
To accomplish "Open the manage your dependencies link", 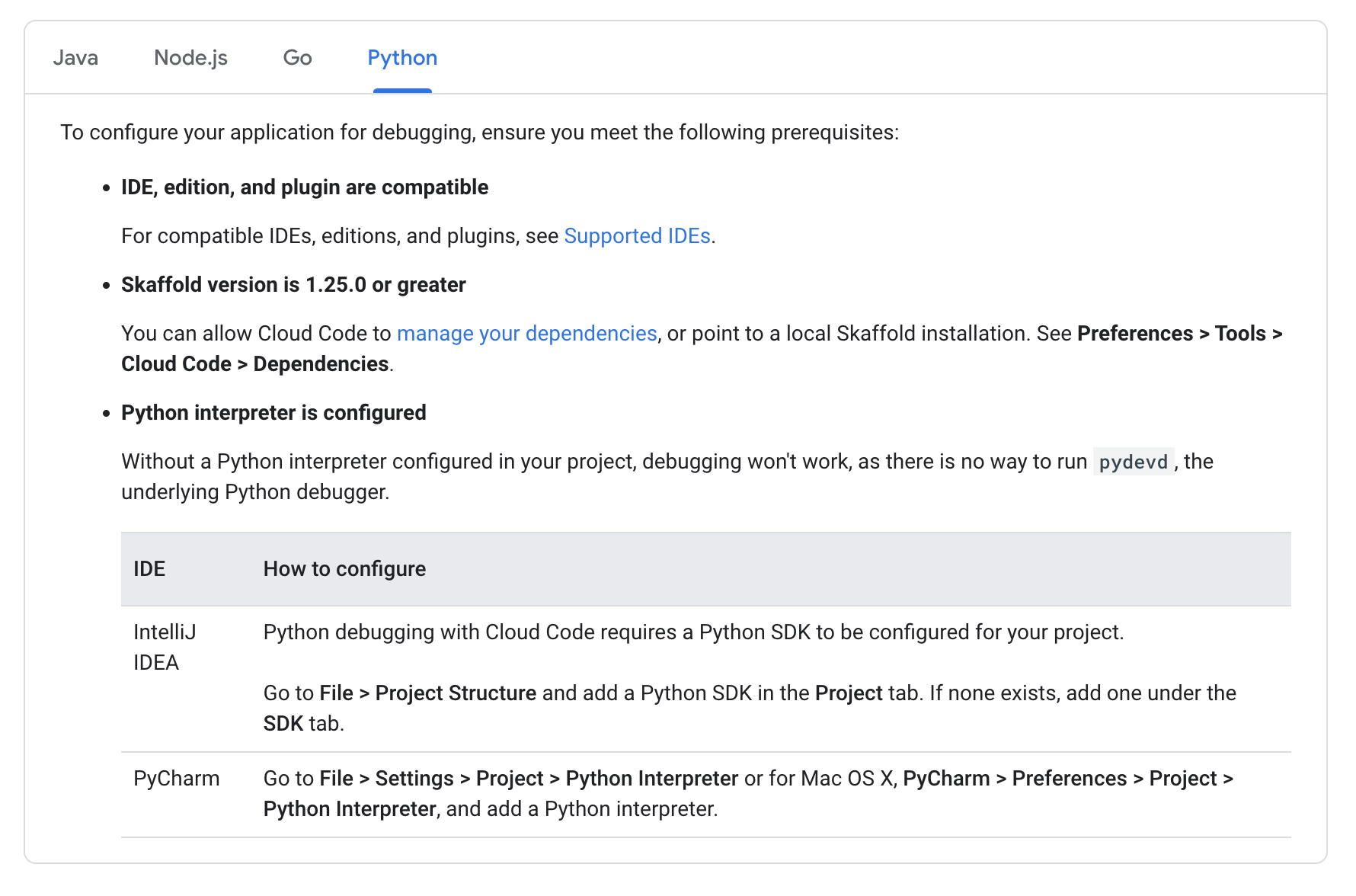I will tap(526, 333).
